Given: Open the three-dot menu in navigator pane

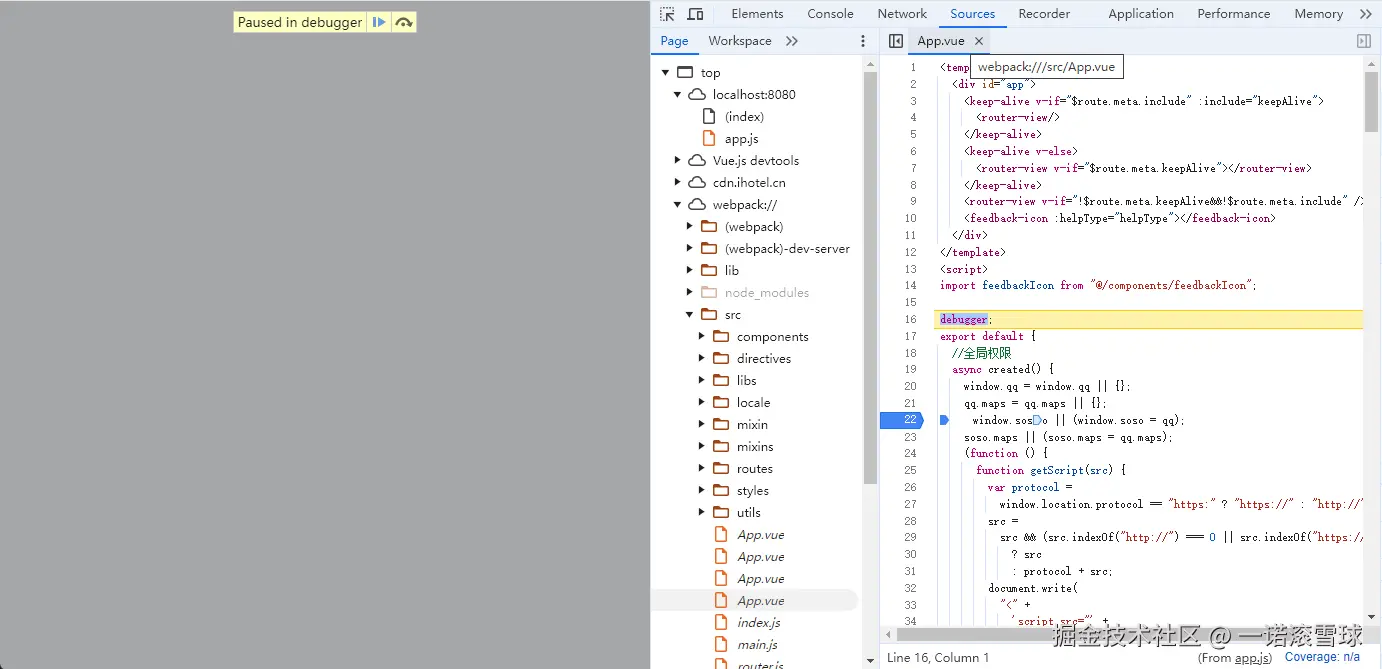Looking at the screenshot, I should (863, 41).
